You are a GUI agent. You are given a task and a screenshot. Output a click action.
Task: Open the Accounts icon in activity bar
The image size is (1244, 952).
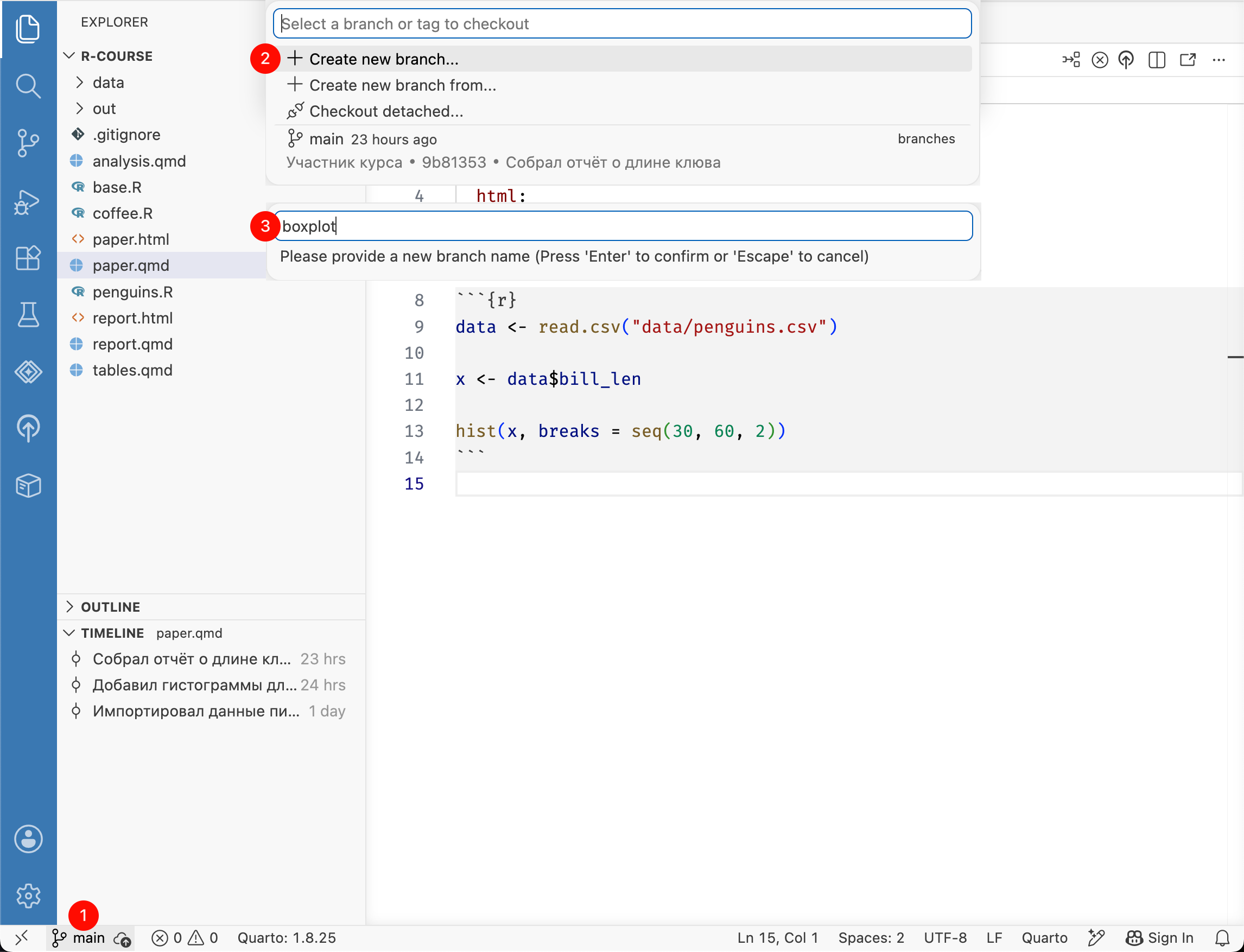click(28, 839)
